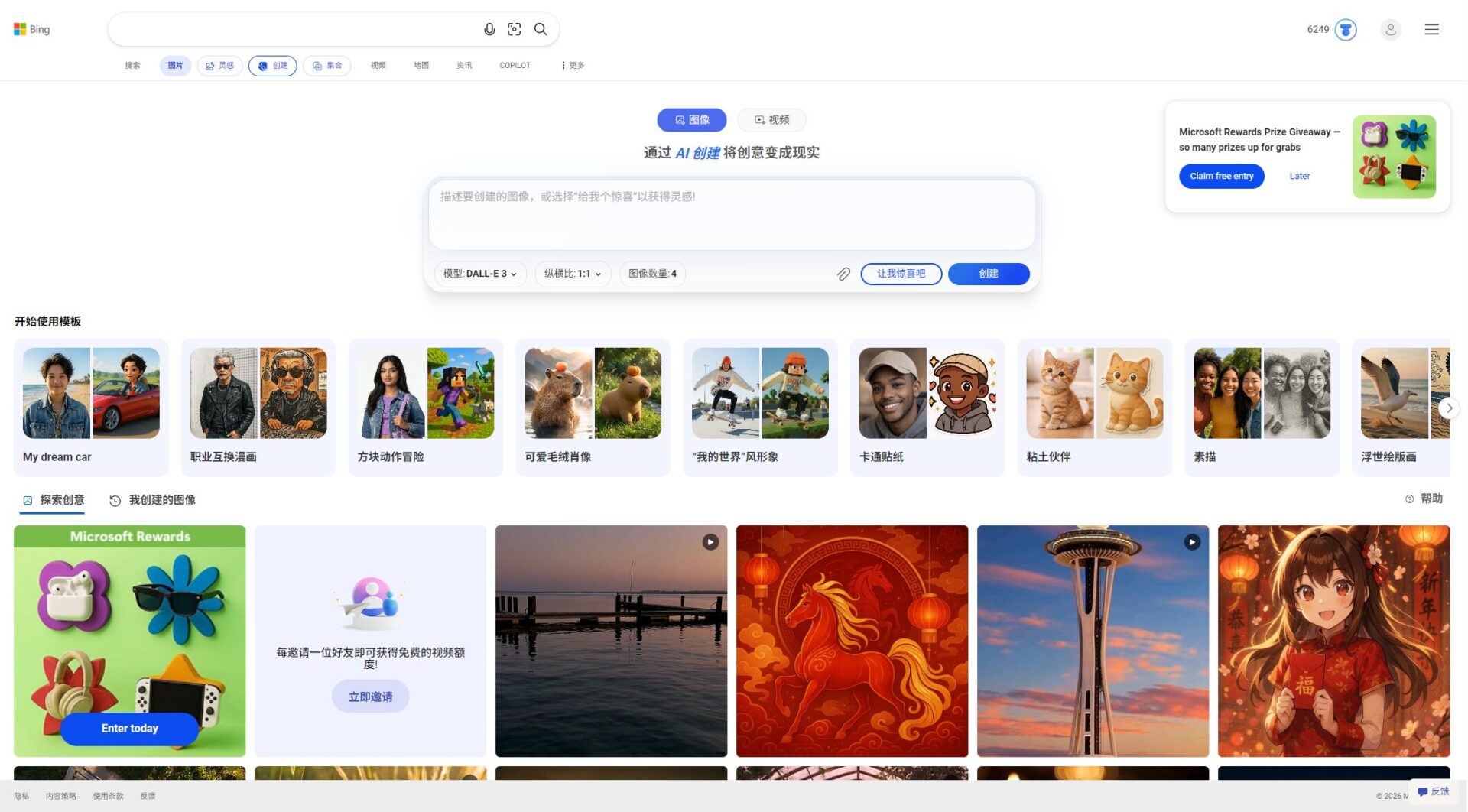Open the 纵横比 1:1 dropdown

(572, 274)
